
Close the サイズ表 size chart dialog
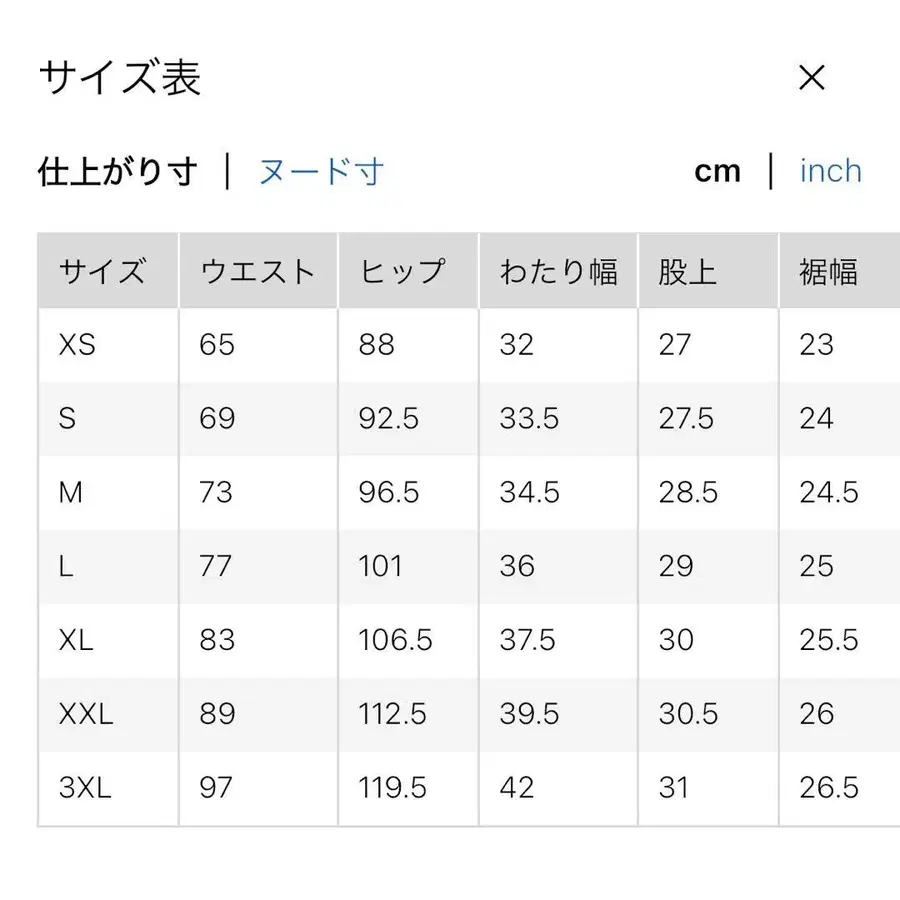coord(813,77)
